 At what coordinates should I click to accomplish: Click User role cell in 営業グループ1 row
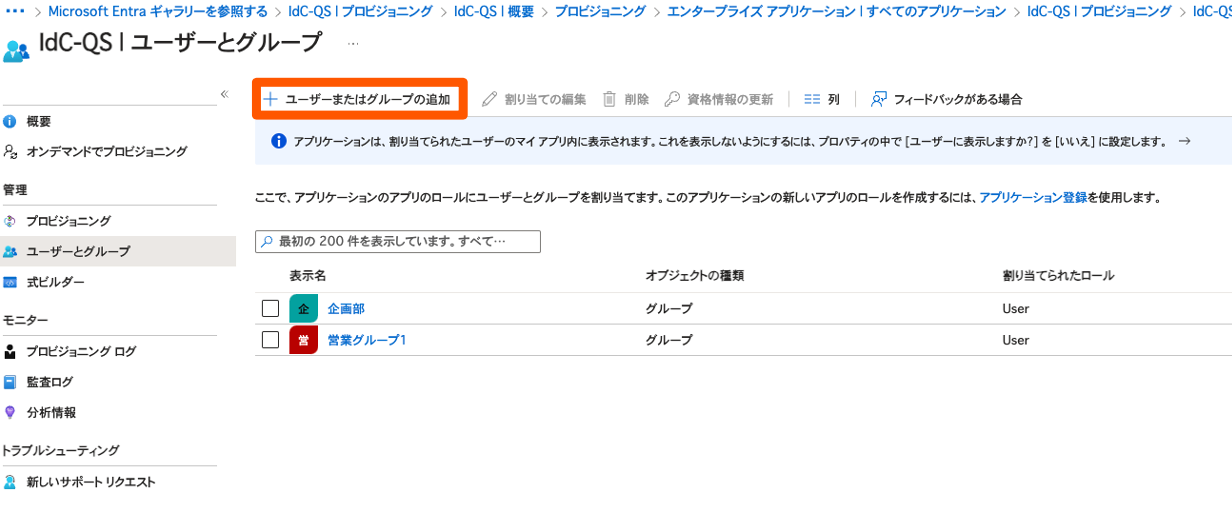point(1016,340)
